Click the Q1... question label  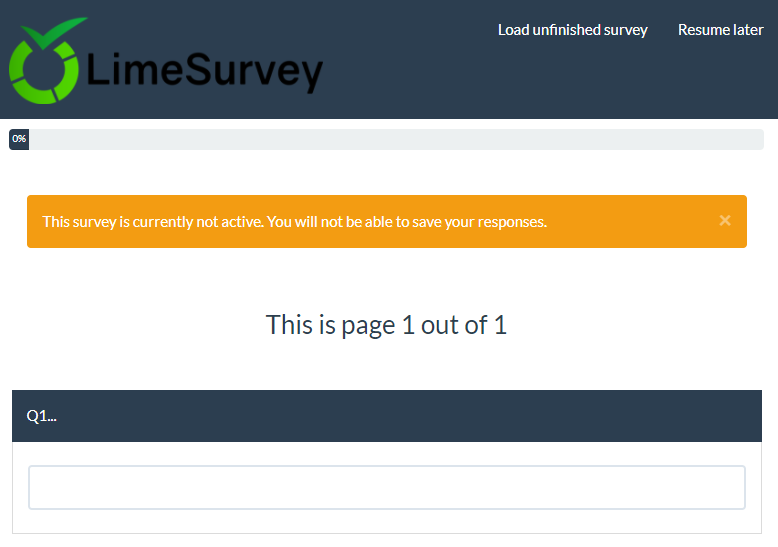41,416
